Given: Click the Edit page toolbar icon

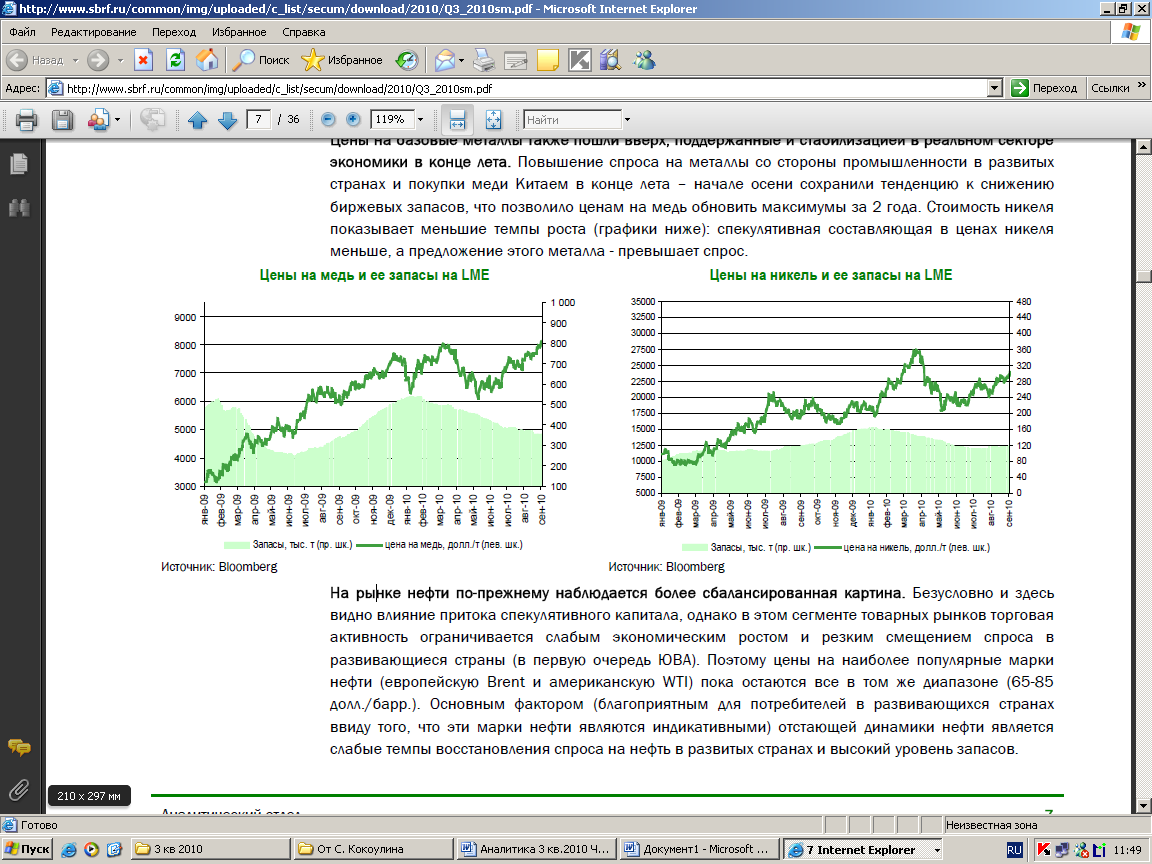Looking at the screenshot, I should point(516,60).
